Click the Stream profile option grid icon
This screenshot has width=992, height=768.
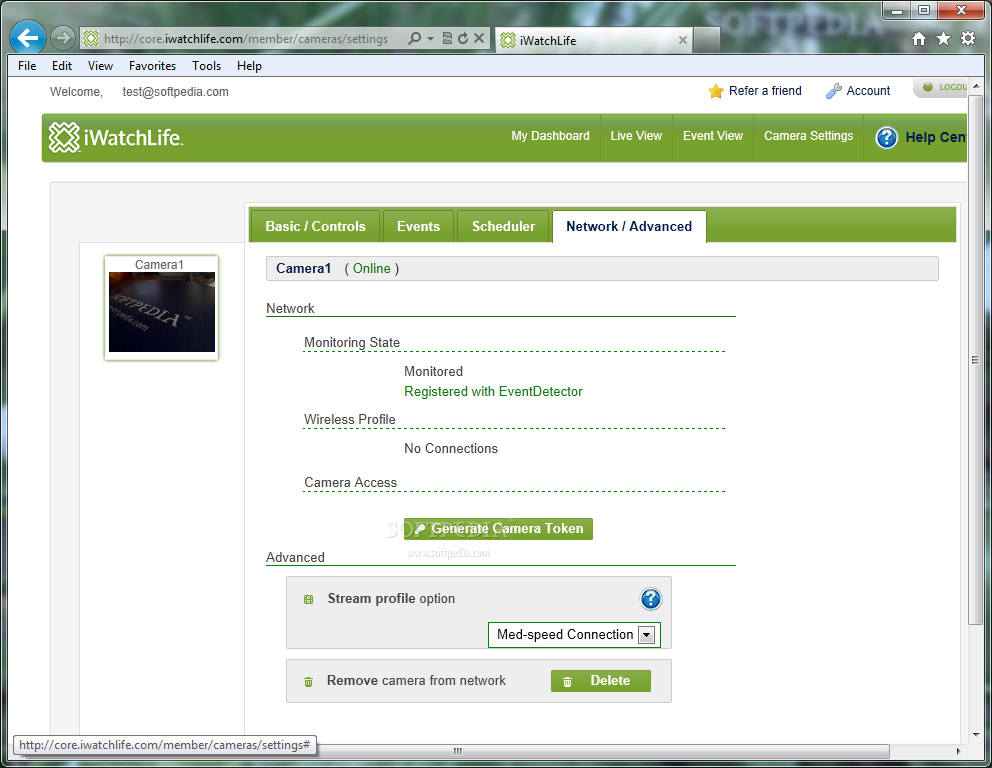pyautogui.click(x=309, y=599)
